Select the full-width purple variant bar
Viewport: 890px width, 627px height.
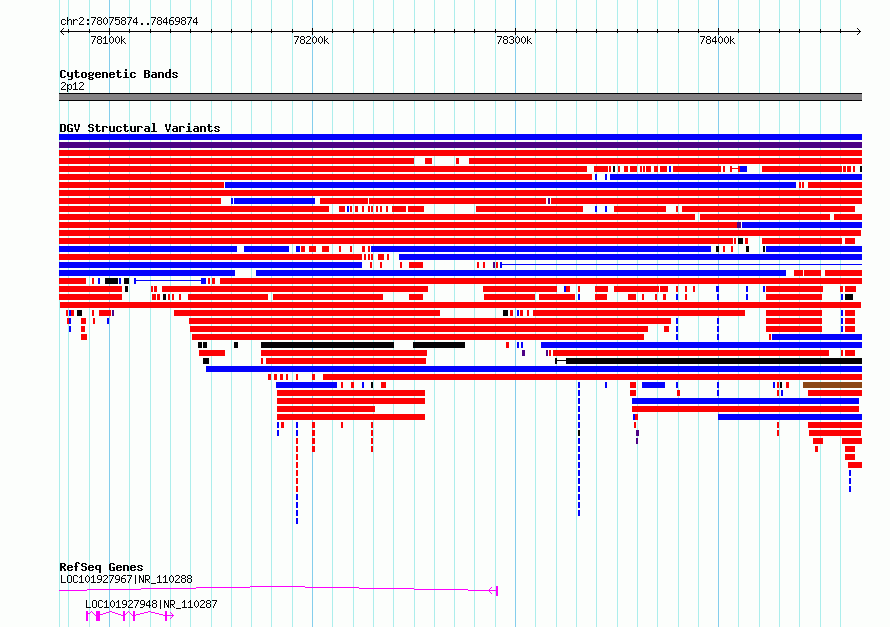coord(460,145)
